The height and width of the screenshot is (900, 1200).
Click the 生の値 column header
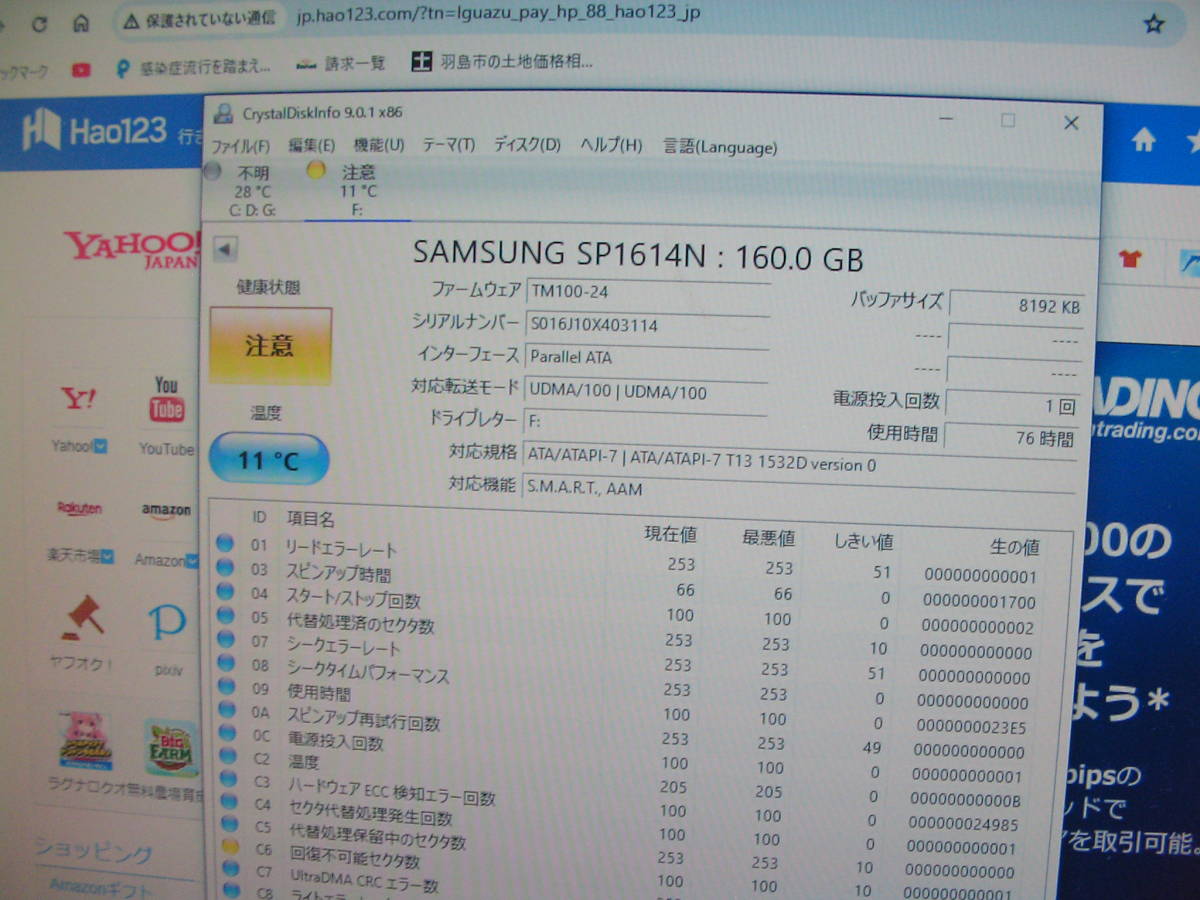1014,547
